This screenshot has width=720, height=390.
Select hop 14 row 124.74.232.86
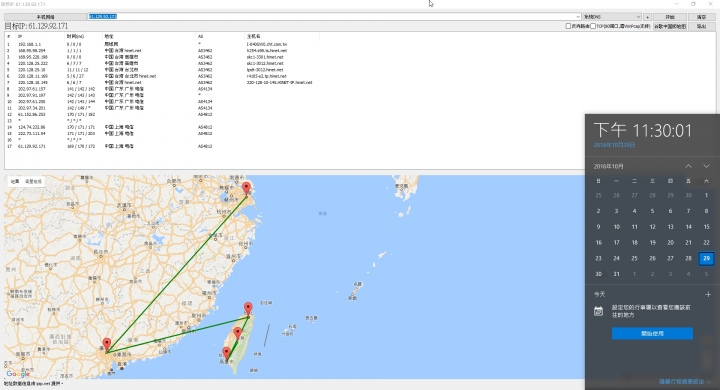click(161, 127)
